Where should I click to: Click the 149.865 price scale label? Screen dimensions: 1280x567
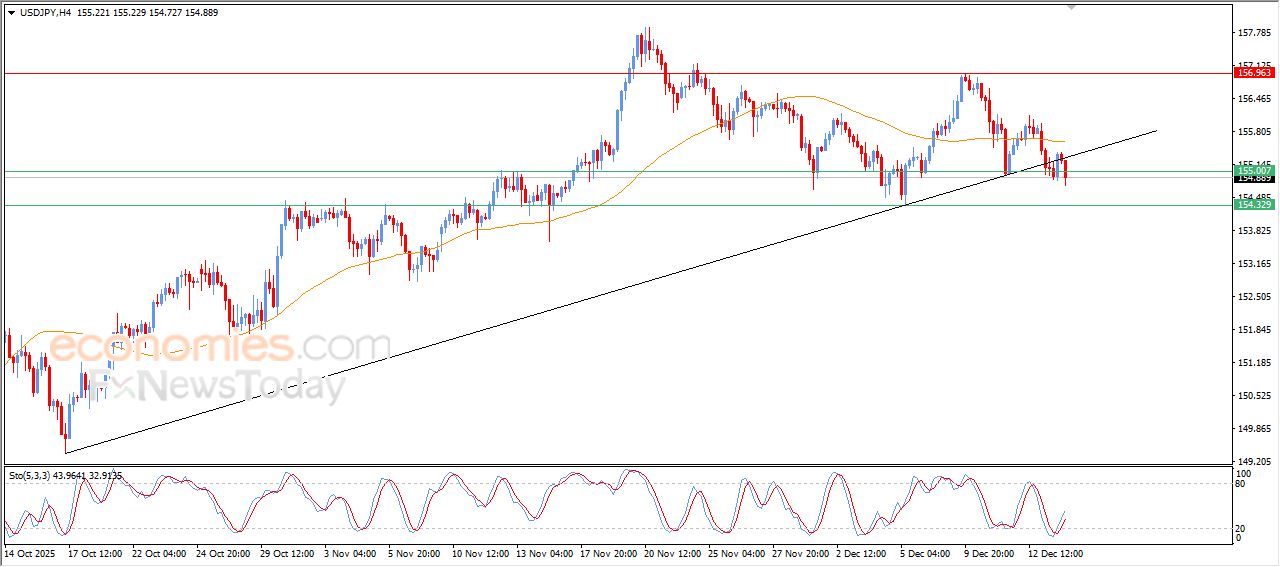[x=1253, y=428]
